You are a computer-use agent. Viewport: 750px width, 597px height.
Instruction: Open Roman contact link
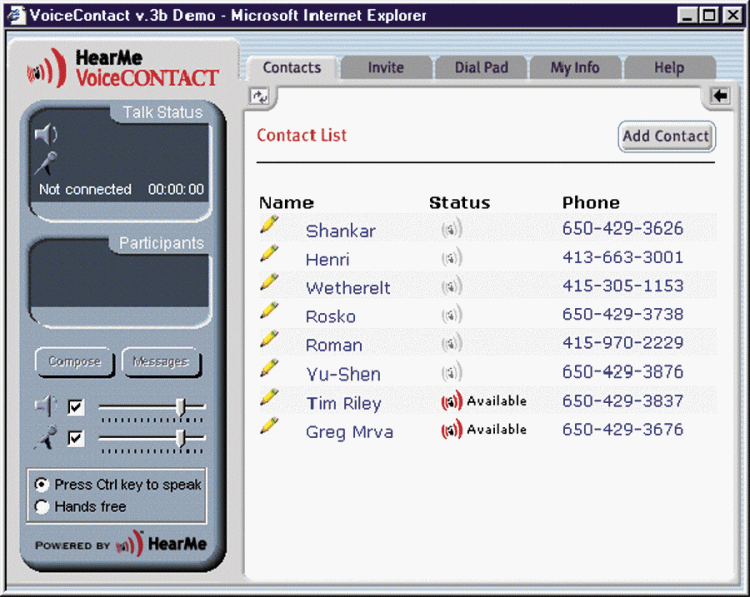coord(334,345)
